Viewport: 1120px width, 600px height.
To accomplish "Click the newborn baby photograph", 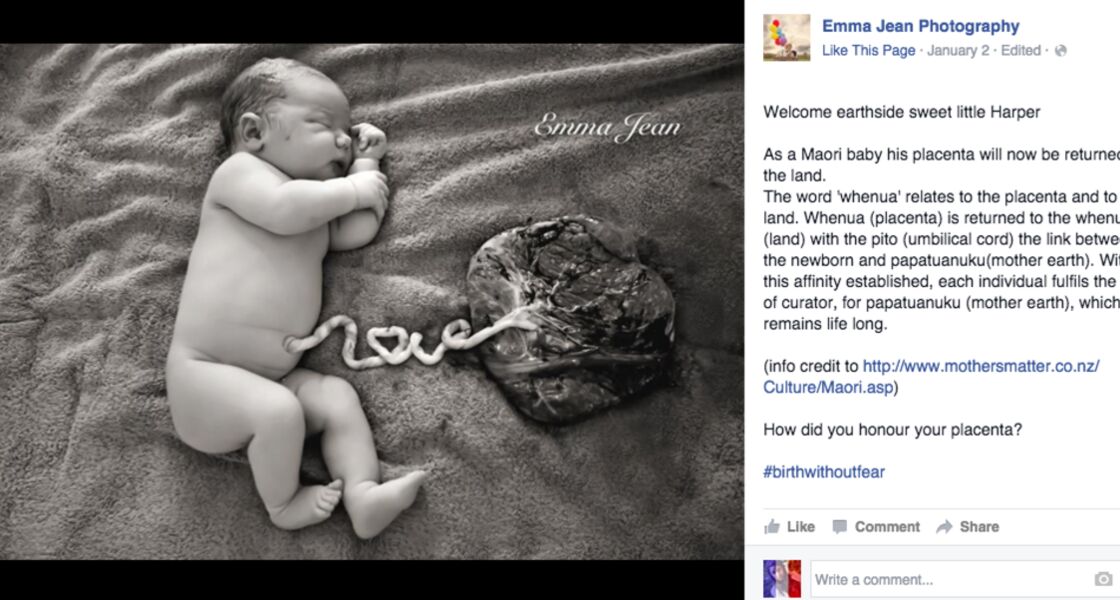I will pos(371,301).
